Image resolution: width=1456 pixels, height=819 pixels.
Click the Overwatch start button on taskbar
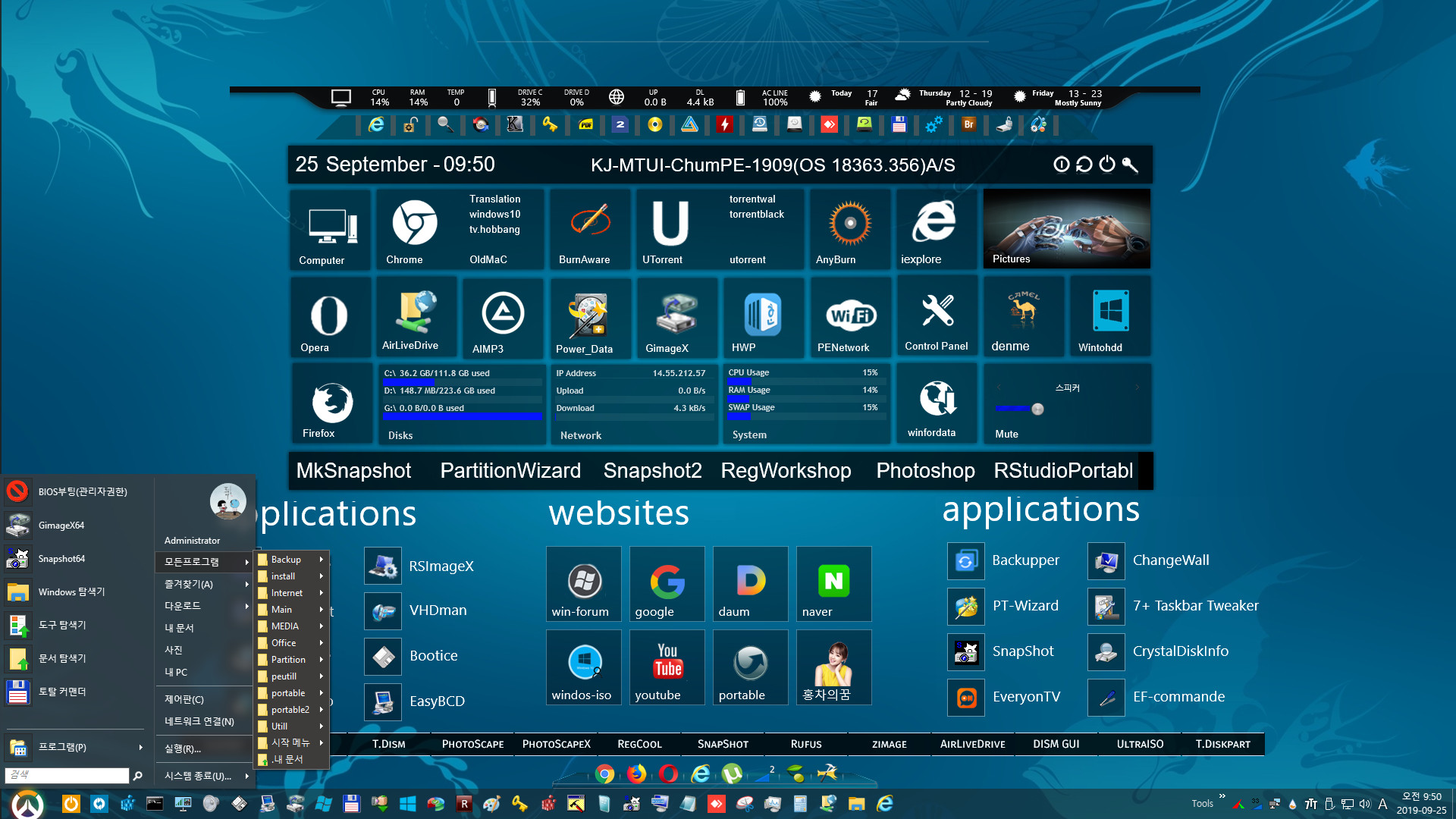27,804
